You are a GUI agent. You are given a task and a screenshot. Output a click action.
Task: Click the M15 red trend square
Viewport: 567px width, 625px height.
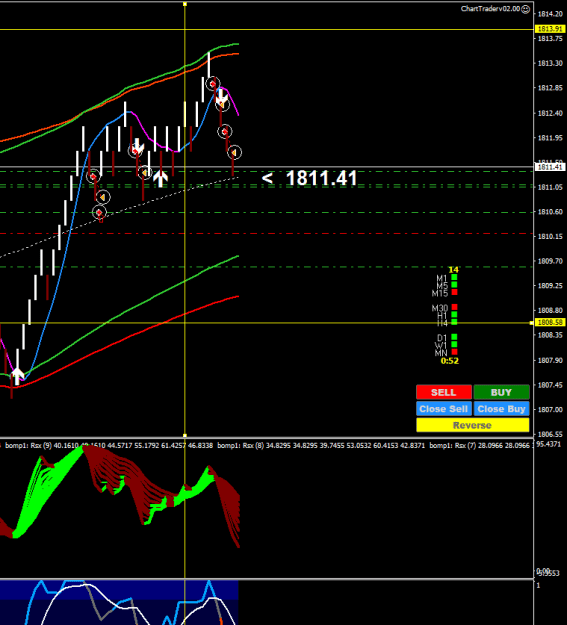tap(454, 292)
